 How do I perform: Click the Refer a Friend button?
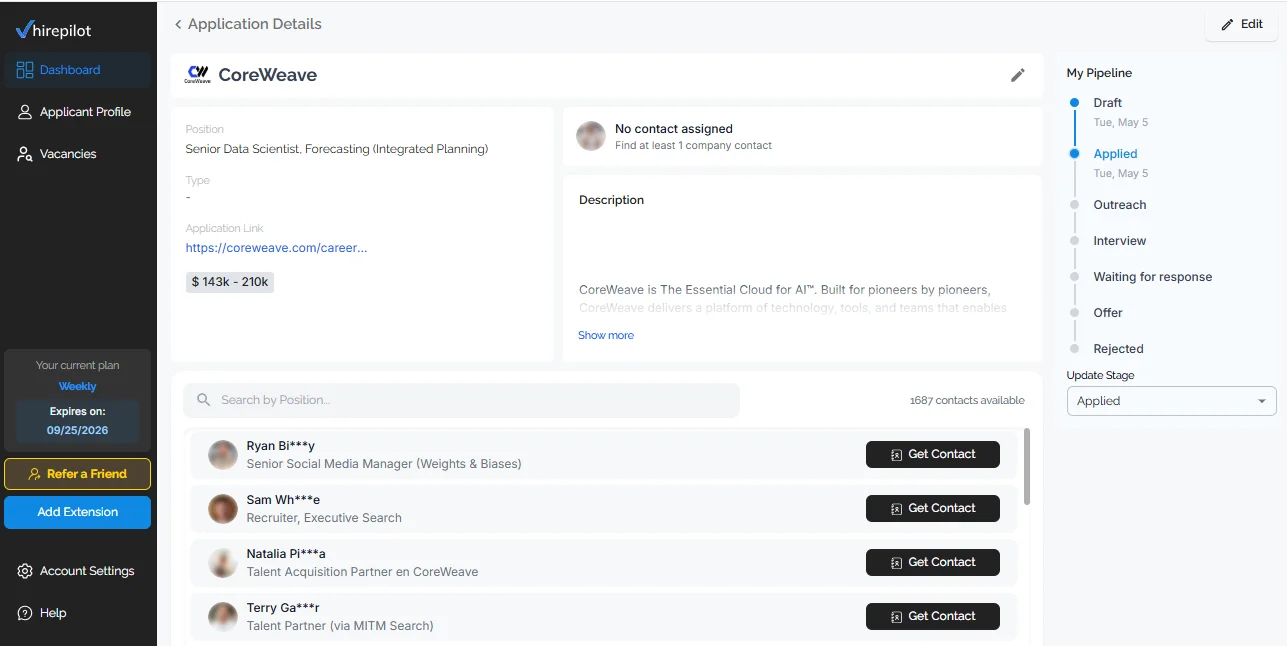pyautogui.click(x=77, y=474)
